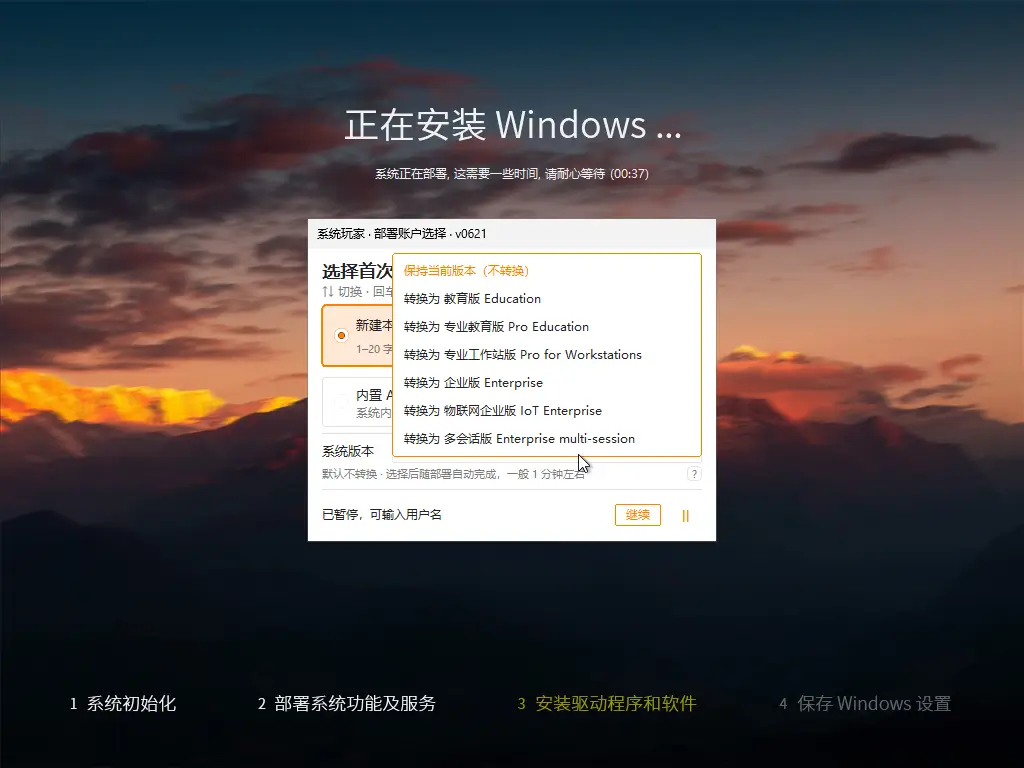Click the dialog title 系统玩家 · 部署账户选择
The width and height of the screenshot is (1024, 768).
pyautogui.click(x=402, y=234)
